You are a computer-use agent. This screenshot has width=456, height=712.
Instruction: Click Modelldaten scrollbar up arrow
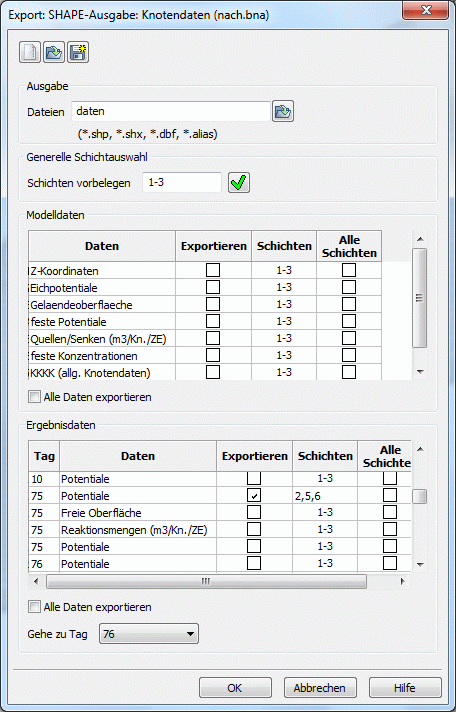[420, 239]
